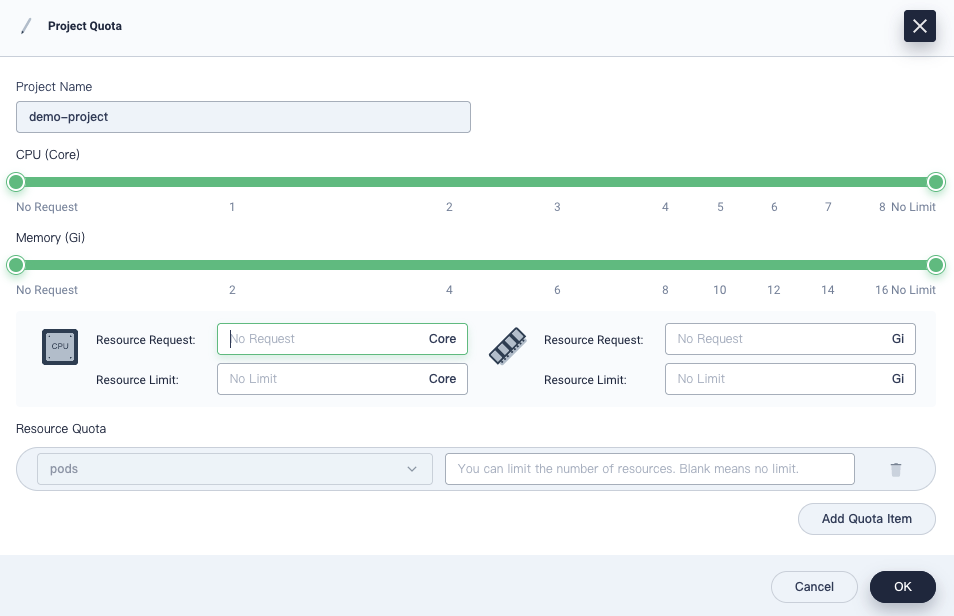Focus the CPU Resource Request input
Screen dimensions: 954x616
tap(330, 339)
